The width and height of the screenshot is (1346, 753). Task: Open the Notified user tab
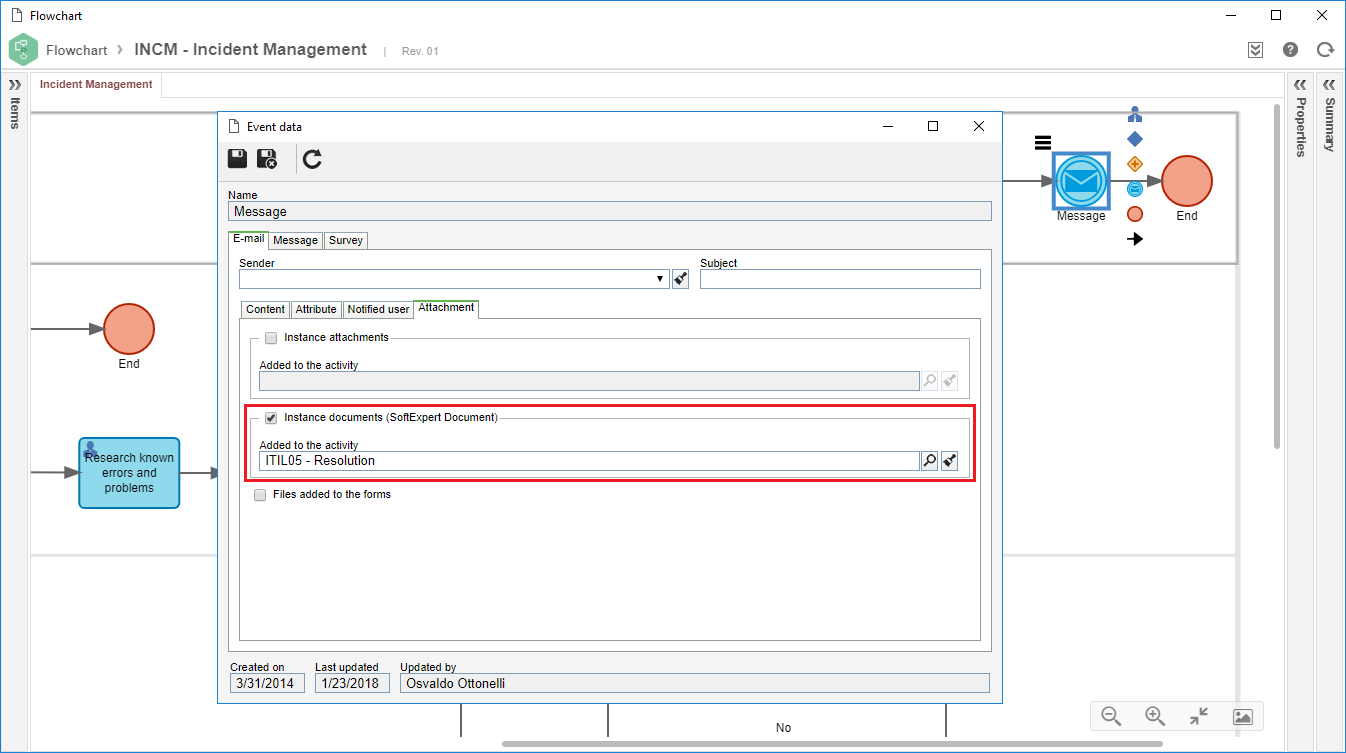[x=378, y=310]
